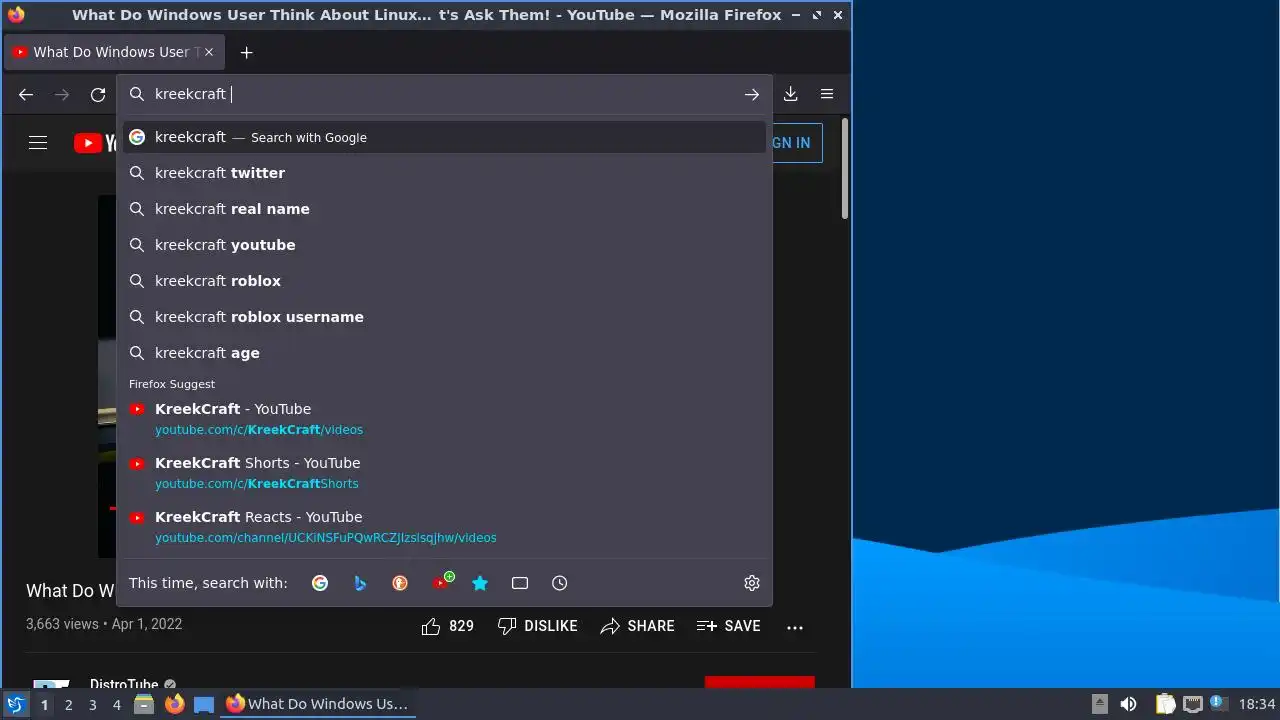Image resolution: width=1280 pixels, height=720 pixels.
Task: Open YouTube guide hamburger menu
Action: pos(38,143)
